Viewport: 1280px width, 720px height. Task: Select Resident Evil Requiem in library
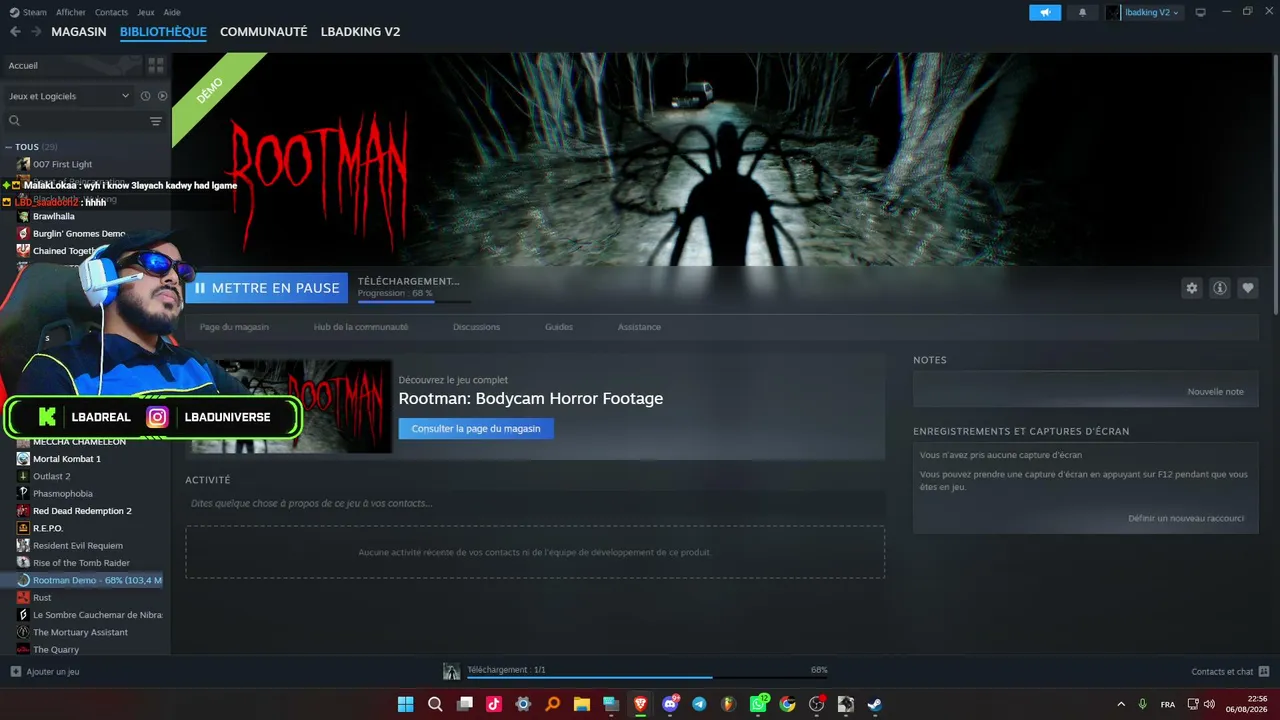point(78,546)
